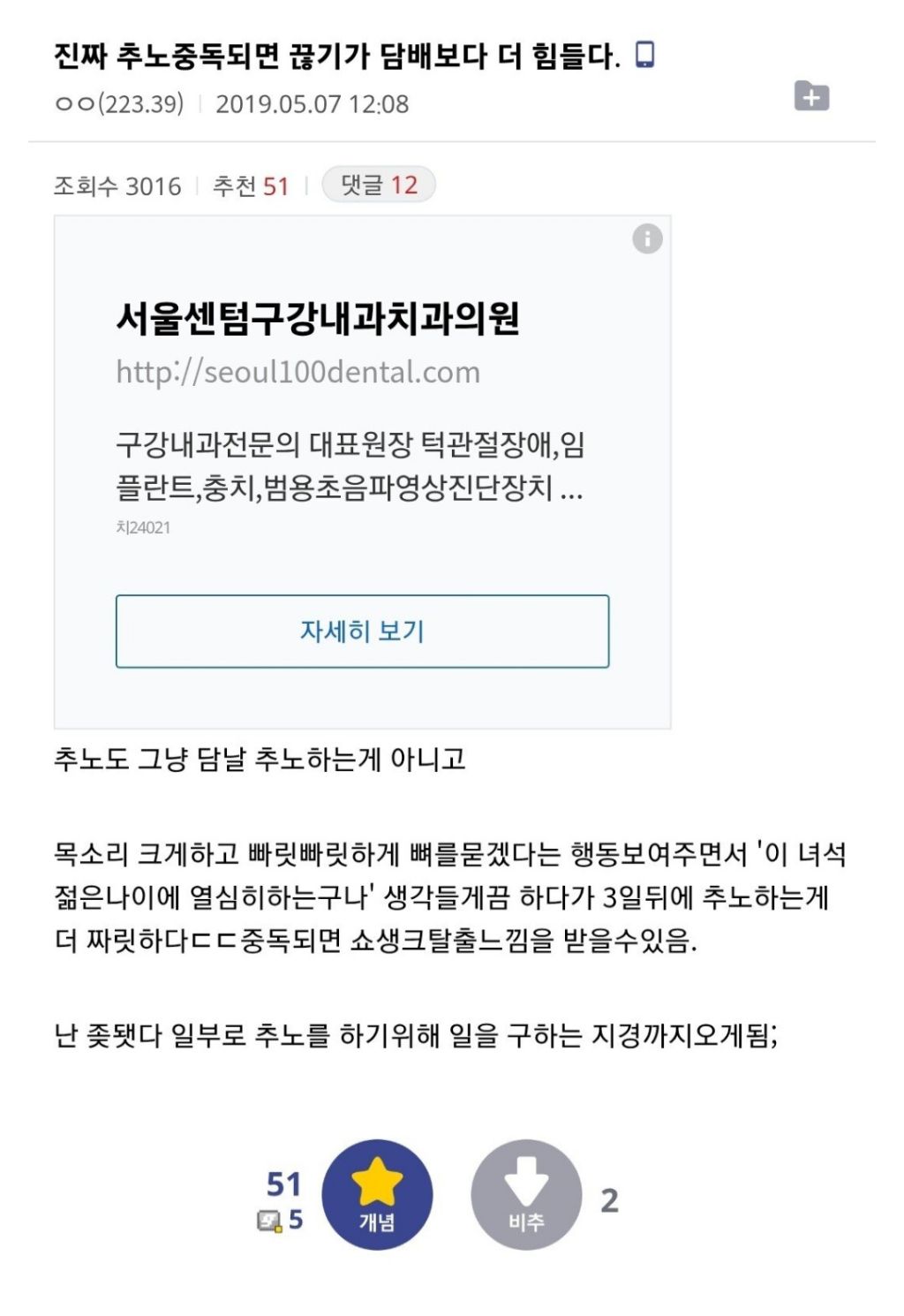The height and width of the screenshot is (1316, 904).
Task: Click the ad description text about 구강내과전문의
Action: click(x=350, y=465)
